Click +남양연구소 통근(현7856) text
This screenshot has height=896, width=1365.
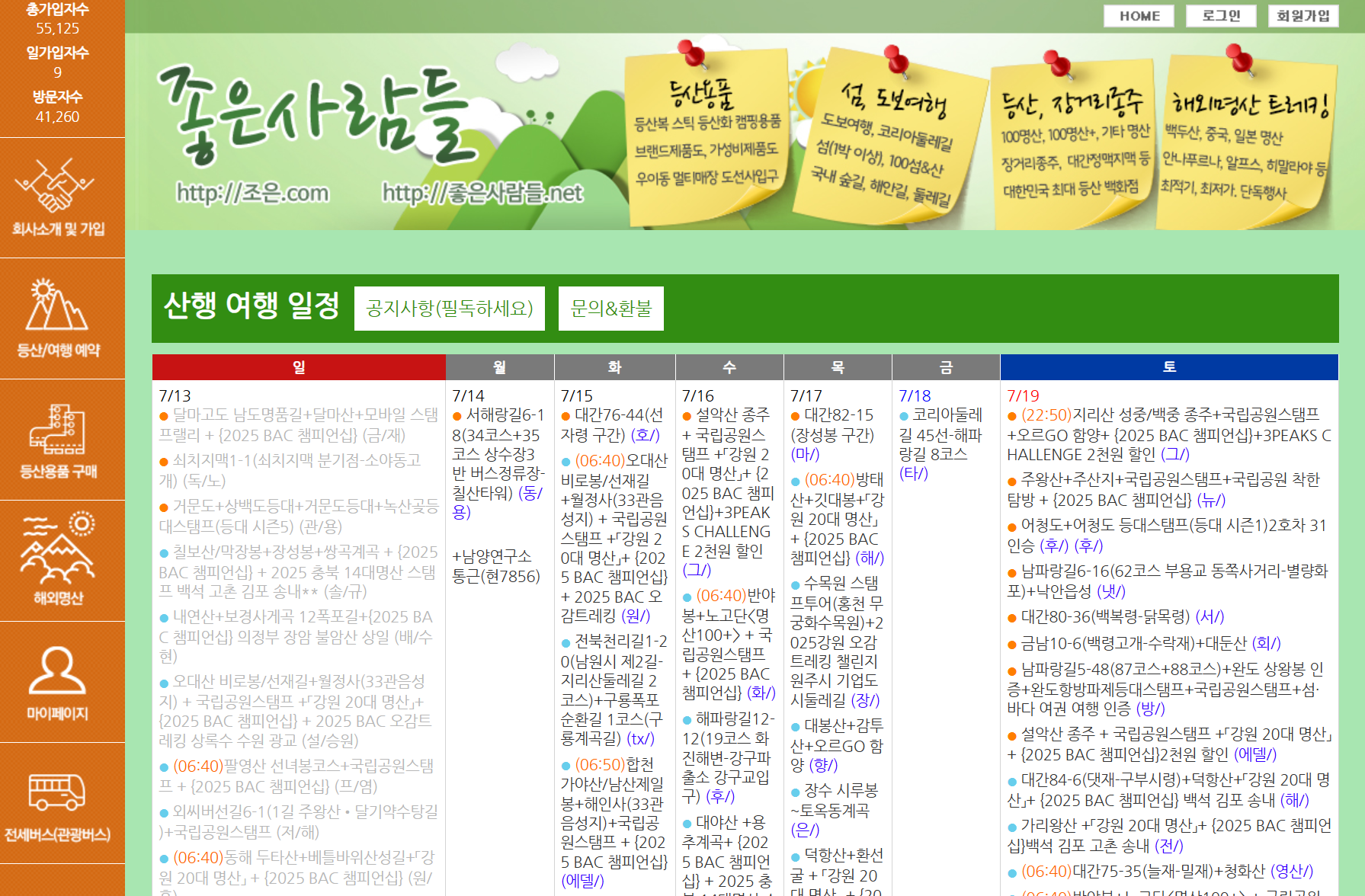[x=496, y=566]
